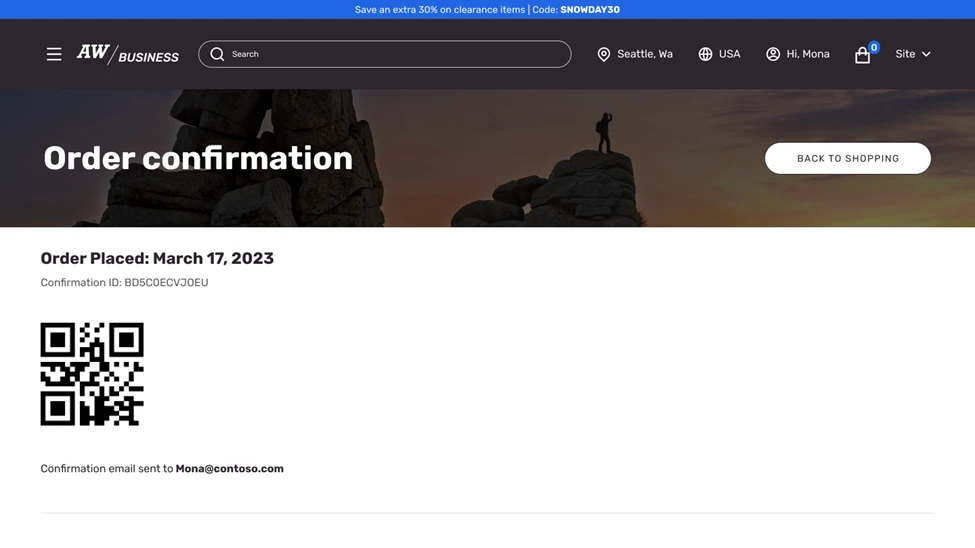This screenshot has height=548, width=975.
Task: Click the location pin icon
Action: tap(604, 54)
